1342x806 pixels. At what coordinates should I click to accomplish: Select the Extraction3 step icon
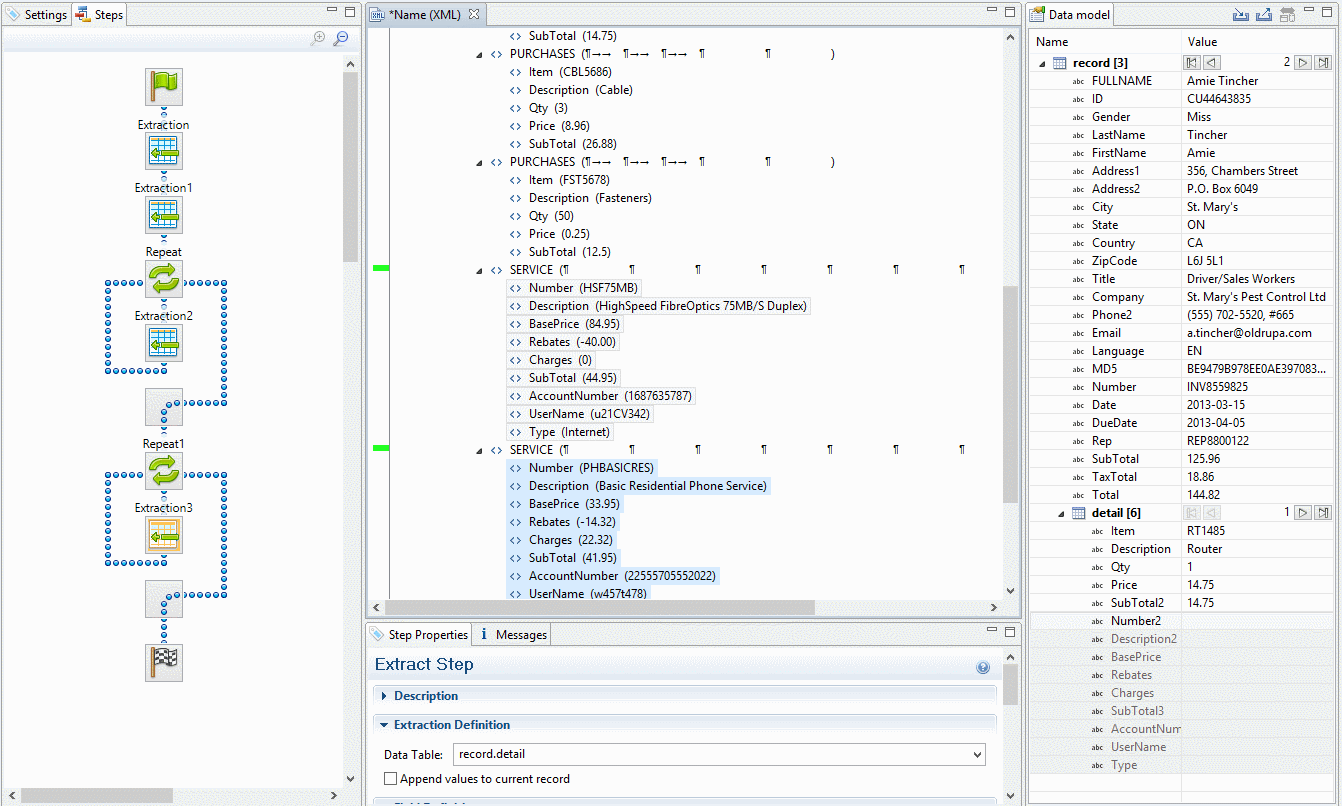tap(164, 536)
